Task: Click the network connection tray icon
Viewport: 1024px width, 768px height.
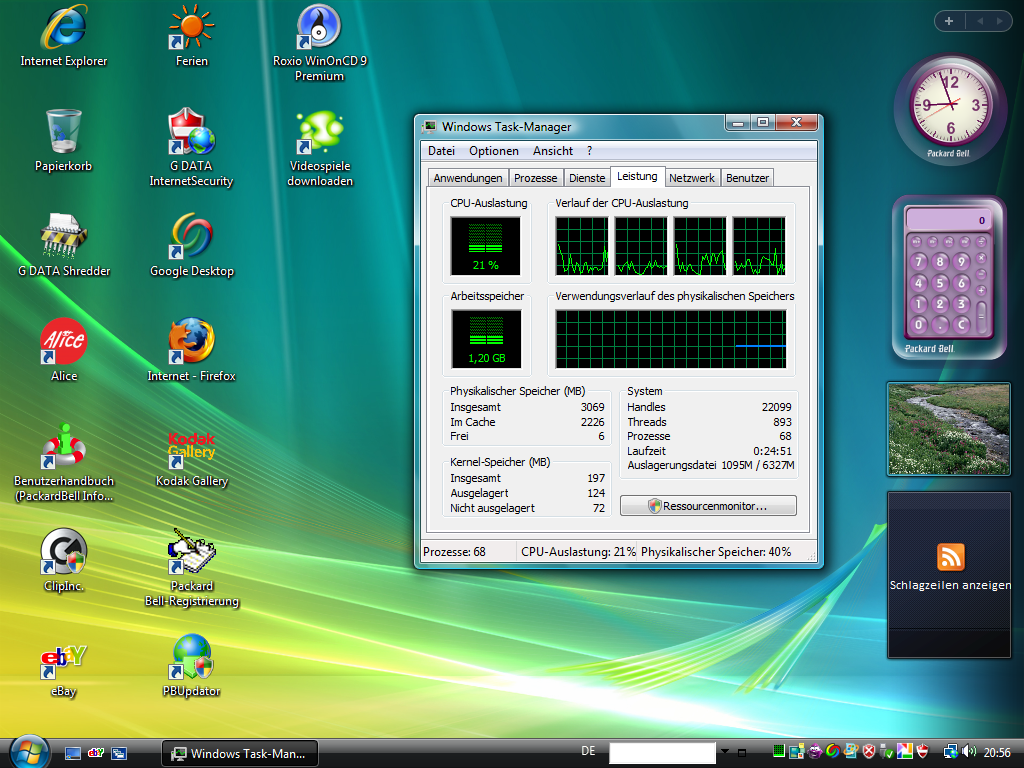Action: coord(951,752)
